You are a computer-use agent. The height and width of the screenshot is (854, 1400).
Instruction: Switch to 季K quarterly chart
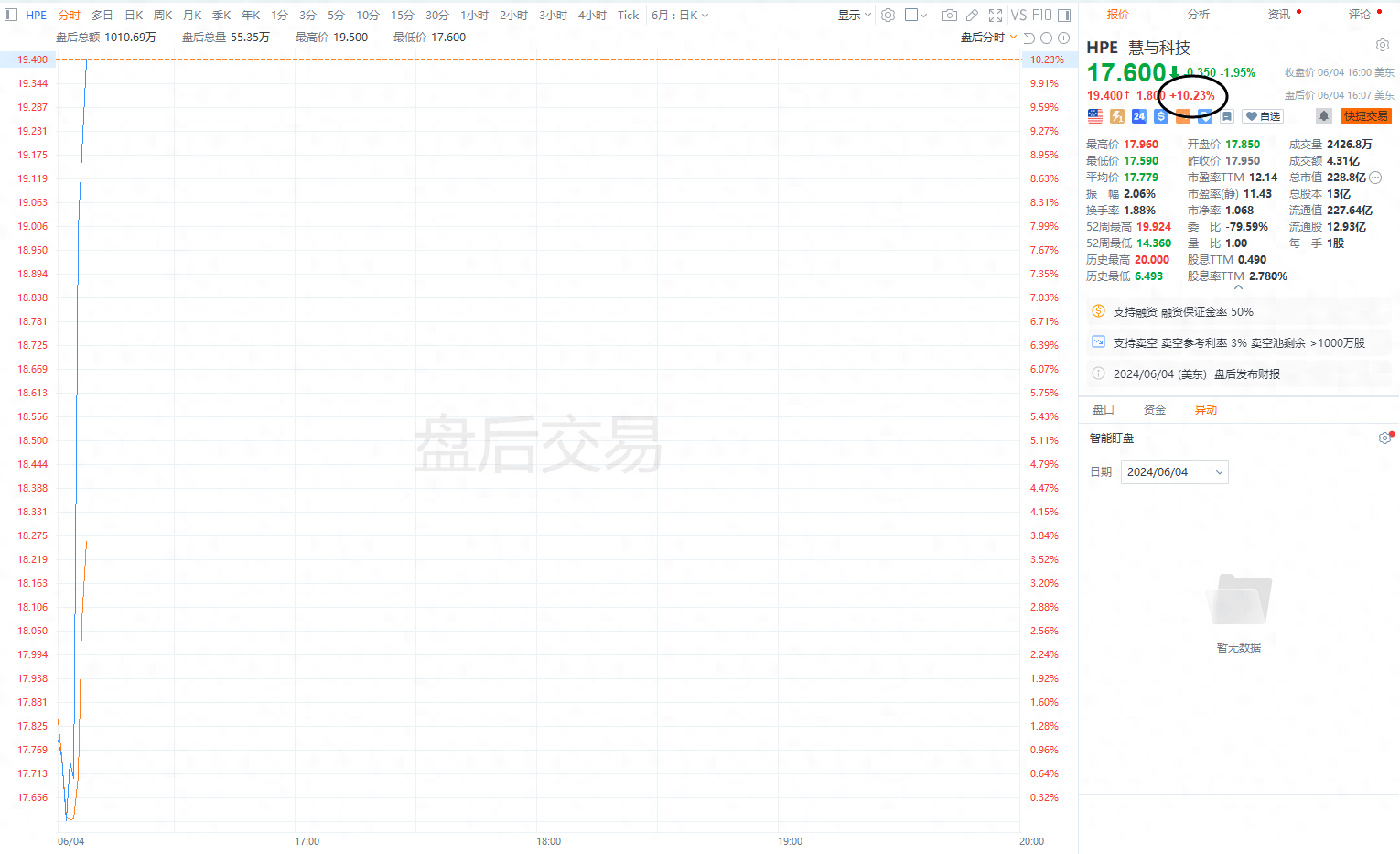pyautogui.click(x=221, y=15)
